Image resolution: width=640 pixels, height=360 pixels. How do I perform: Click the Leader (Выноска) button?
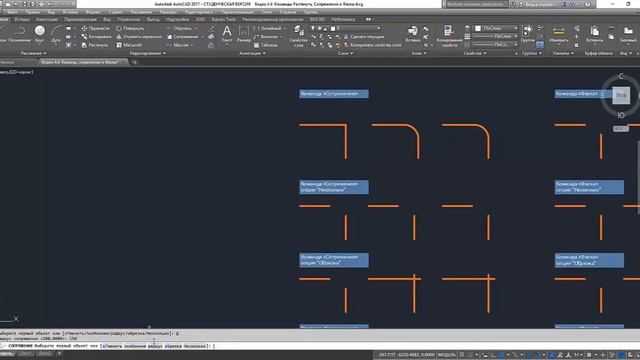tap(266, 37)
